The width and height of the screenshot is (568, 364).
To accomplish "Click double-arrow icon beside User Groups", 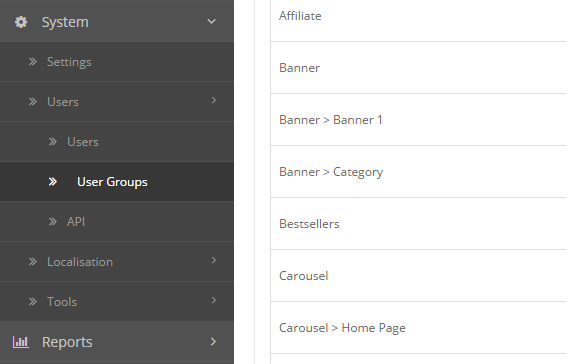I will pyautogui.click(x=53, y=181).
